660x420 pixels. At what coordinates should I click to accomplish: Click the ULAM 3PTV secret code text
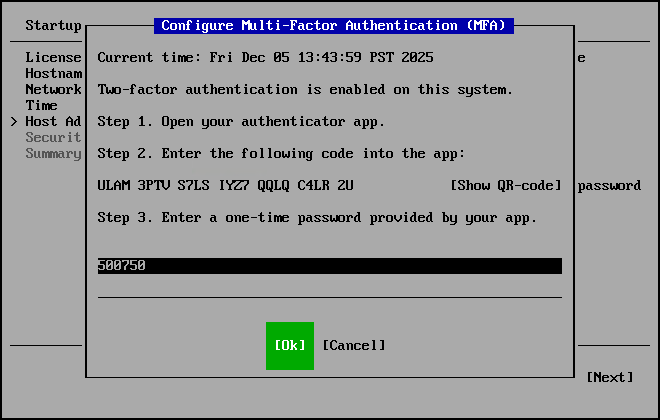(225, 185)
